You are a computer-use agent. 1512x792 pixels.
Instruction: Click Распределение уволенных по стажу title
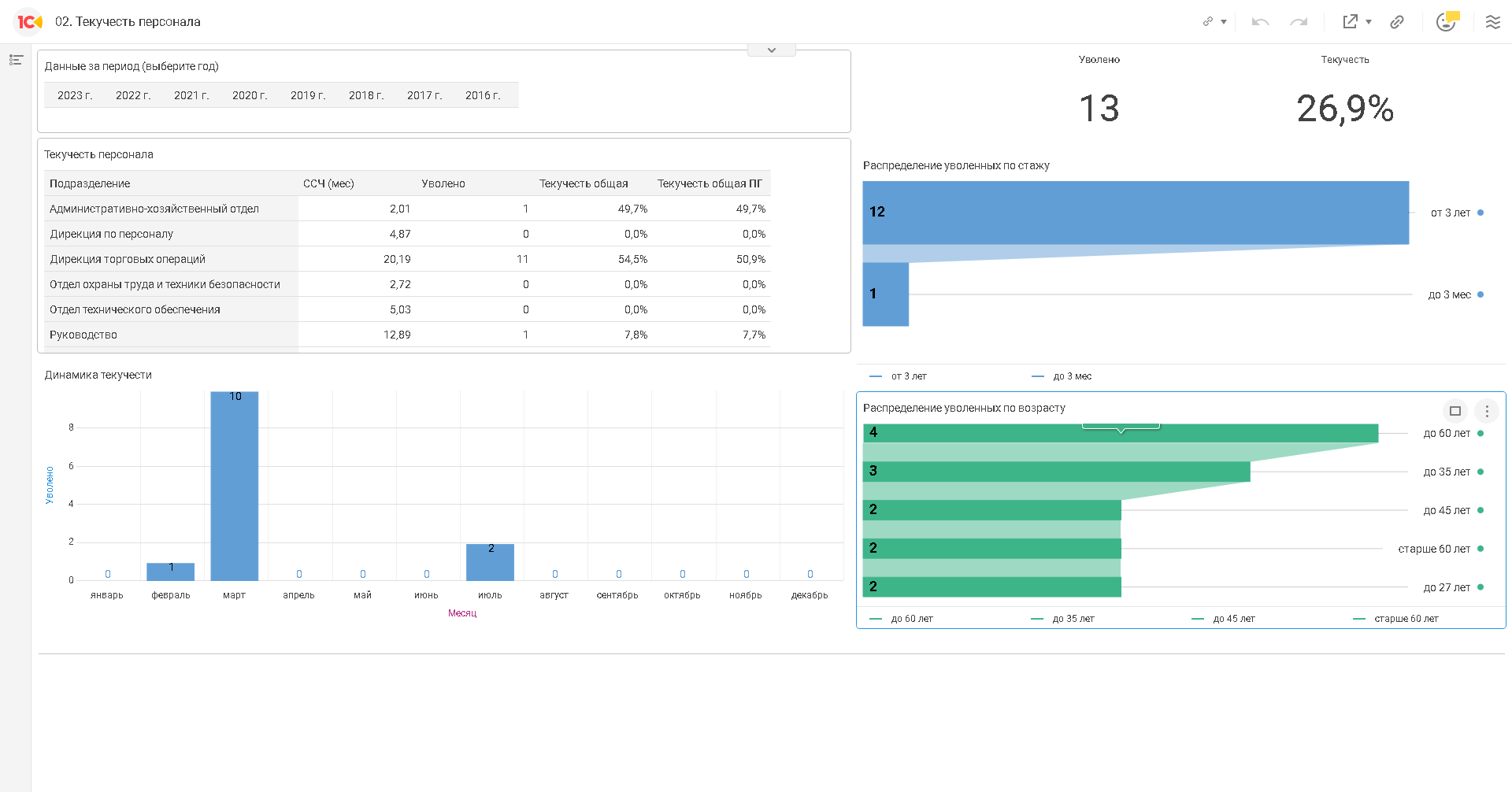tap(956, 165)
